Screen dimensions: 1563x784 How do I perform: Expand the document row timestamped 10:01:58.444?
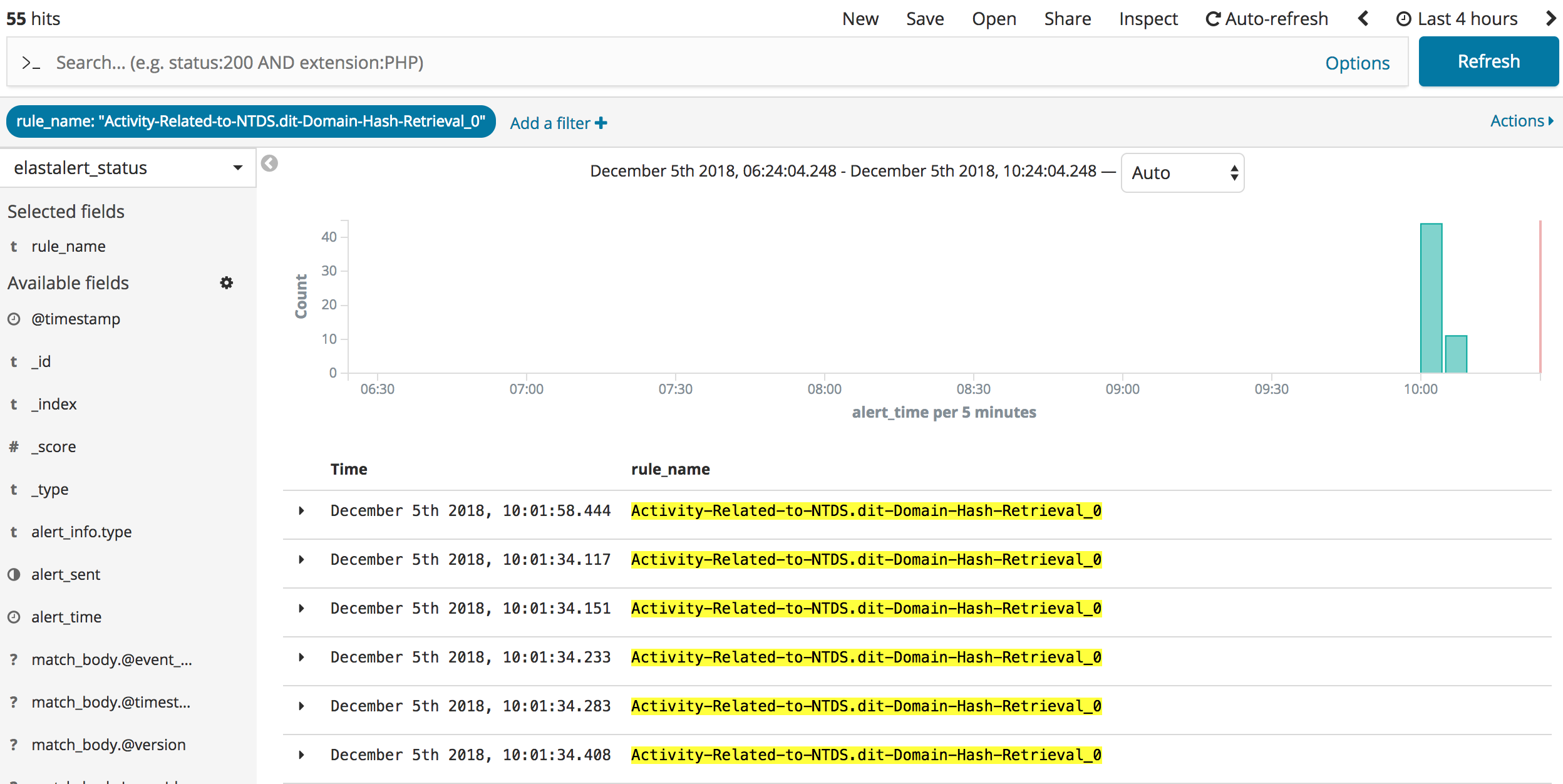pos(302,510)
